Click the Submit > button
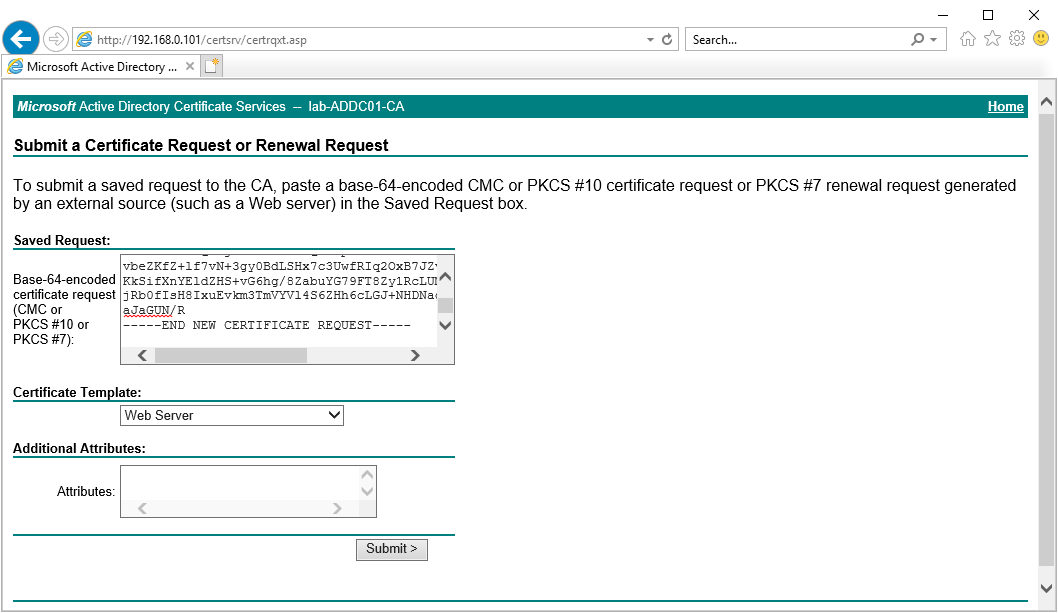The width and height of the screenshot is (1058, 613). tap(391, 549)
